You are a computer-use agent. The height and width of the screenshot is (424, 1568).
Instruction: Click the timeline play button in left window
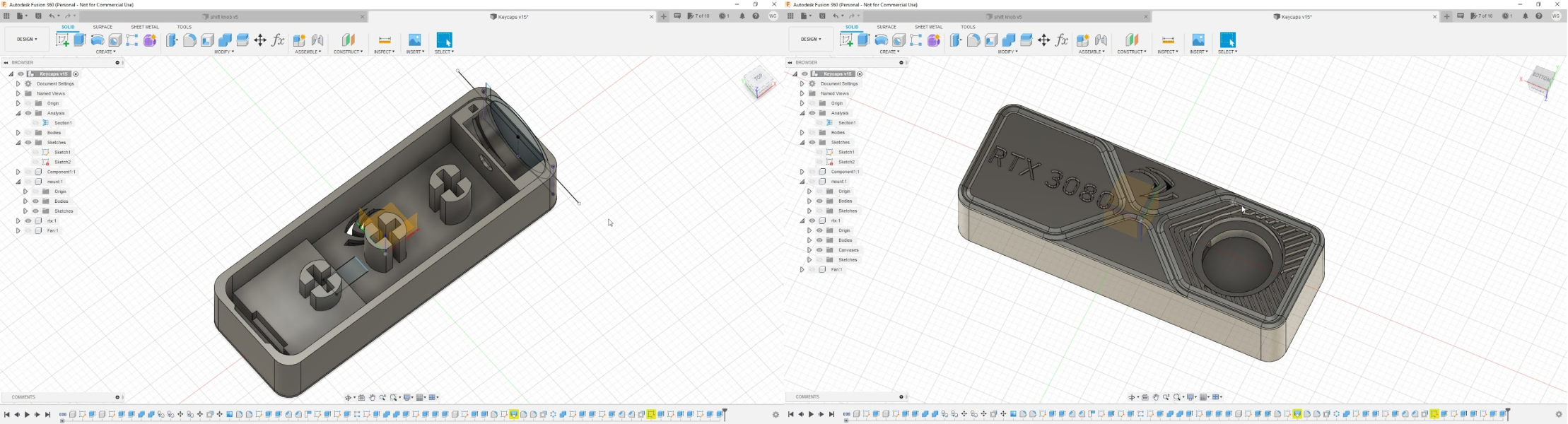click(x=27, y=415)
